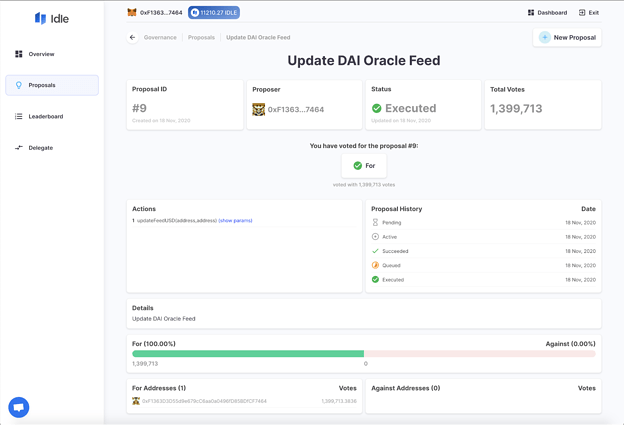Click the Active history icon

[x=375, y=237]
